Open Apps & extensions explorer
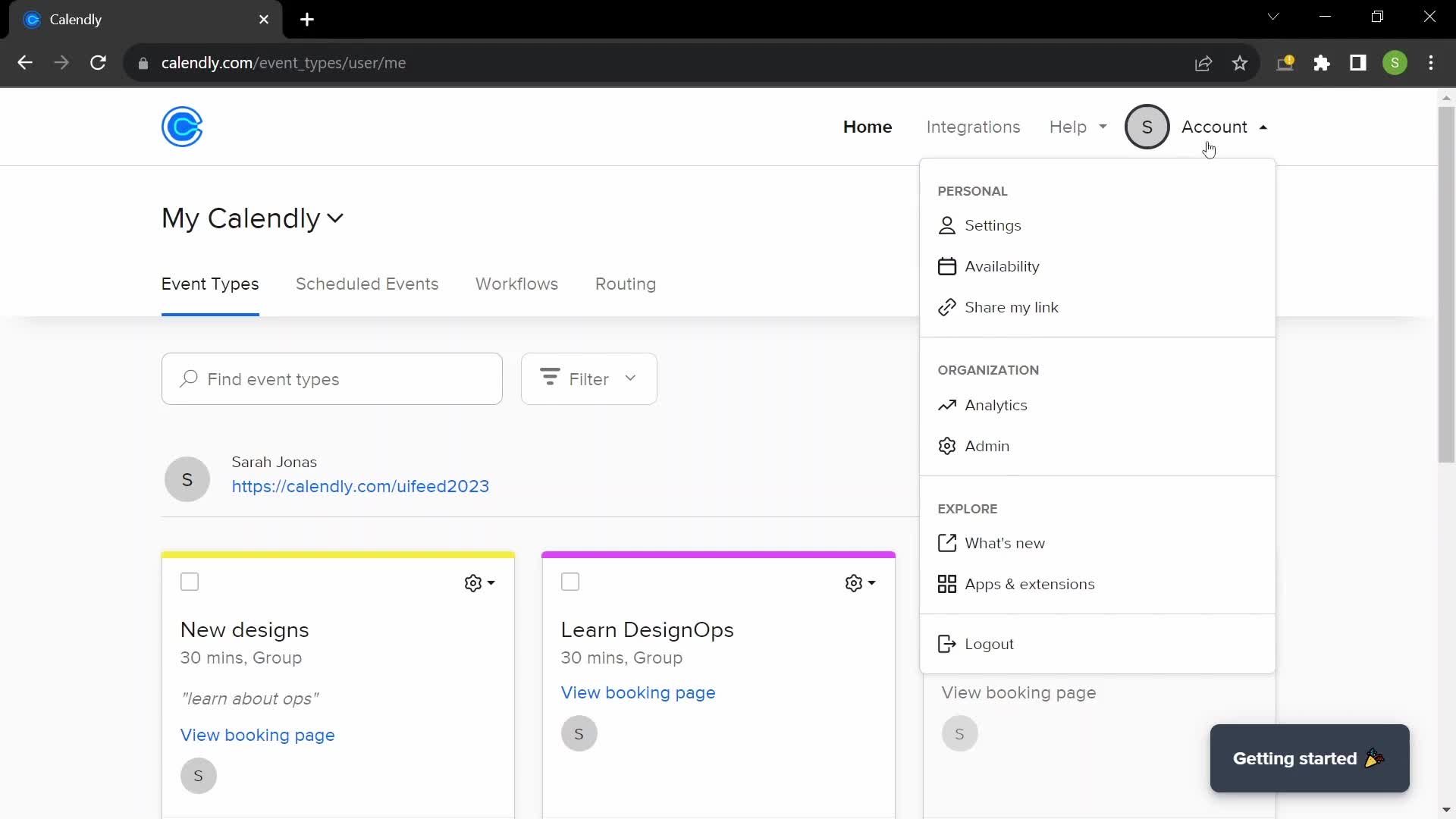Screen dimensions: 1456x819 (x=1030, y=584)
